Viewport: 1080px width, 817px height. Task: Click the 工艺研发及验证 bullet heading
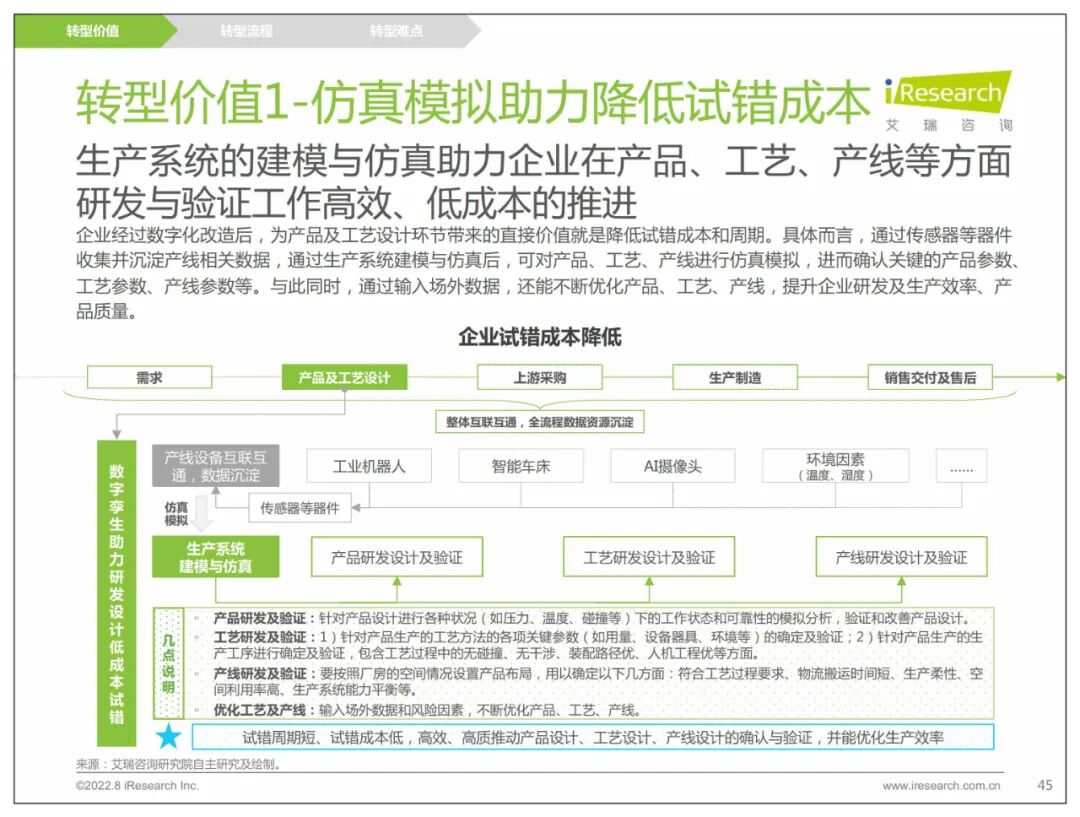point(264,637)
